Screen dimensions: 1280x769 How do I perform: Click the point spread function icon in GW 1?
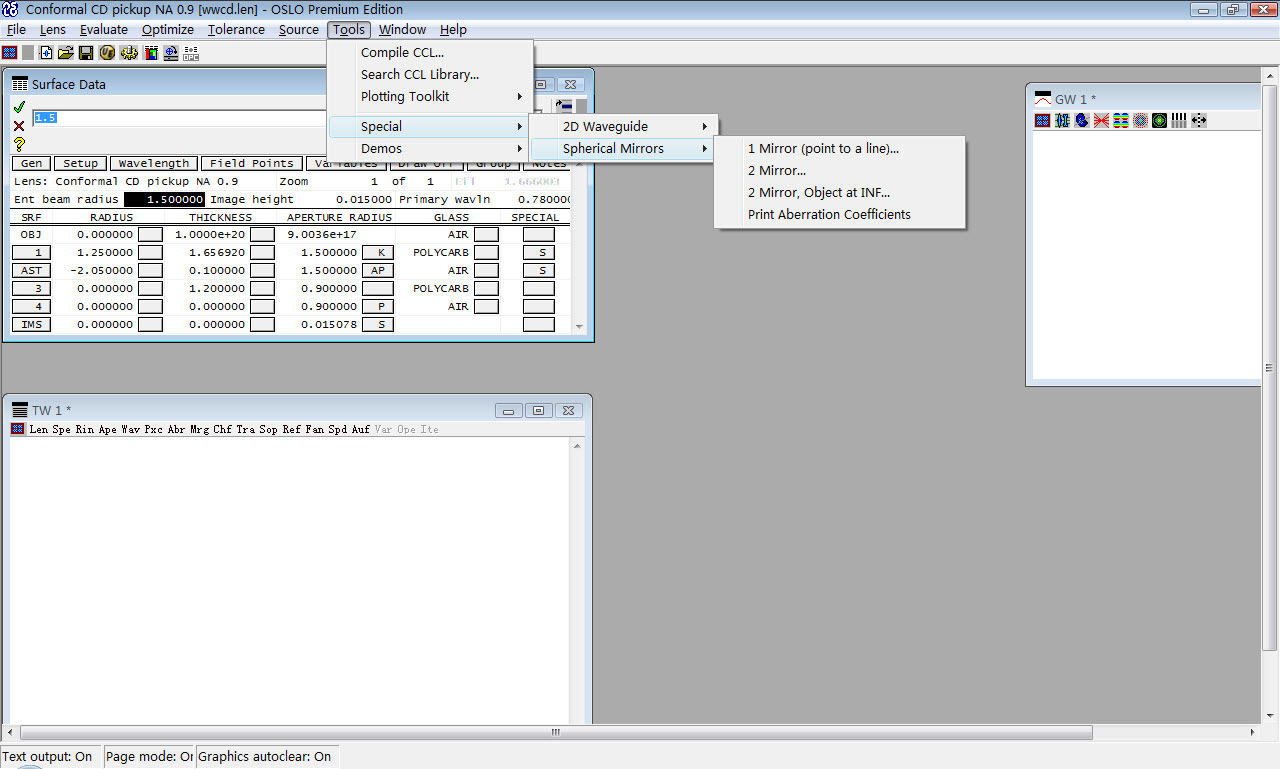1159,120
